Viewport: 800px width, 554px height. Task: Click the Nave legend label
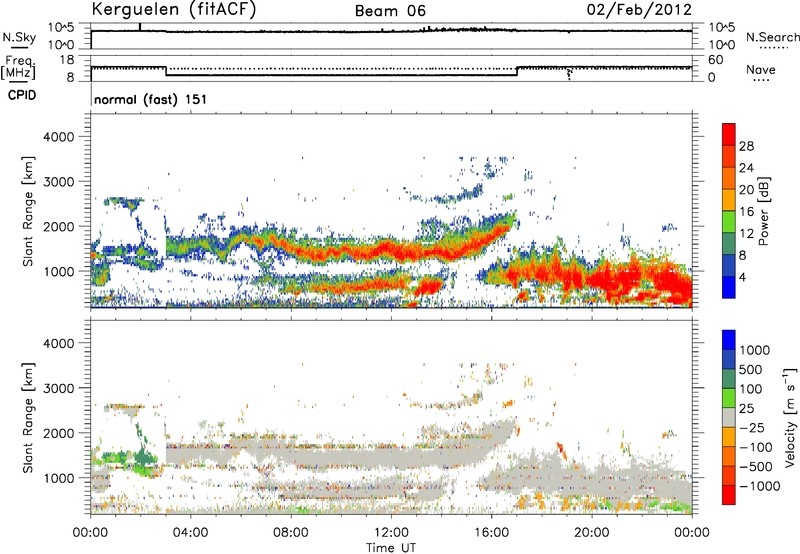[x=761, y=69]
